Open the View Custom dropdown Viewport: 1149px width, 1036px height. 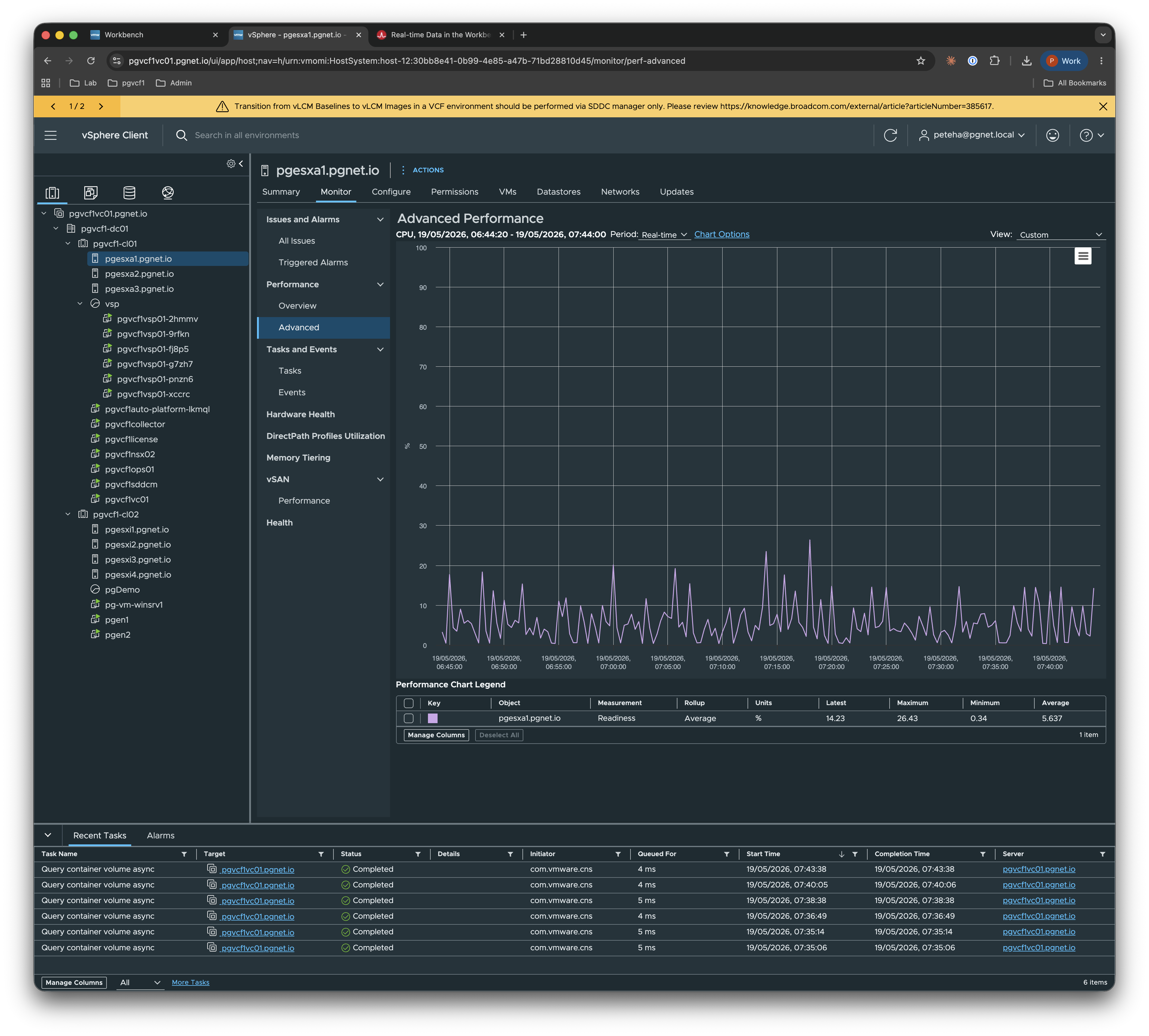[x=1061, y=235]
